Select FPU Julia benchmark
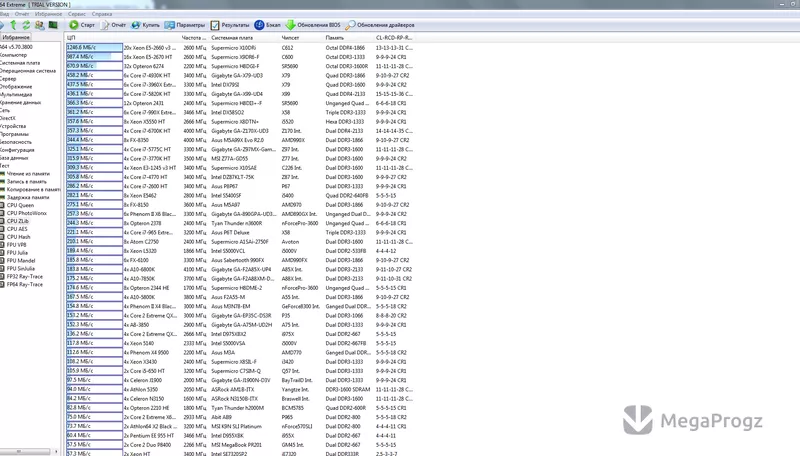 pyautogui.click(x=17, y=252)
